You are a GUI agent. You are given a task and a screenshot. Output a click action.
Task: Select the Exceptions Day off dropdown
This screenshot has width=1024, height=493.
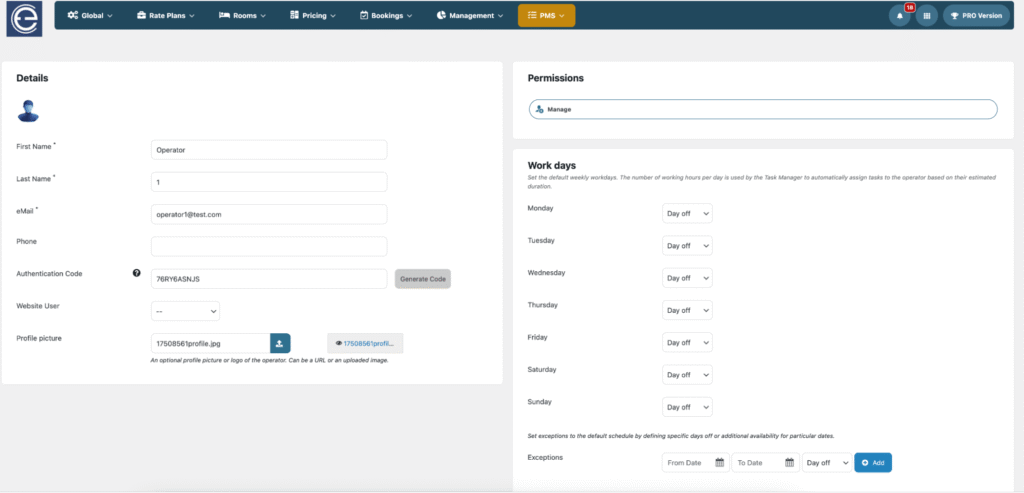tap(826, 463)
